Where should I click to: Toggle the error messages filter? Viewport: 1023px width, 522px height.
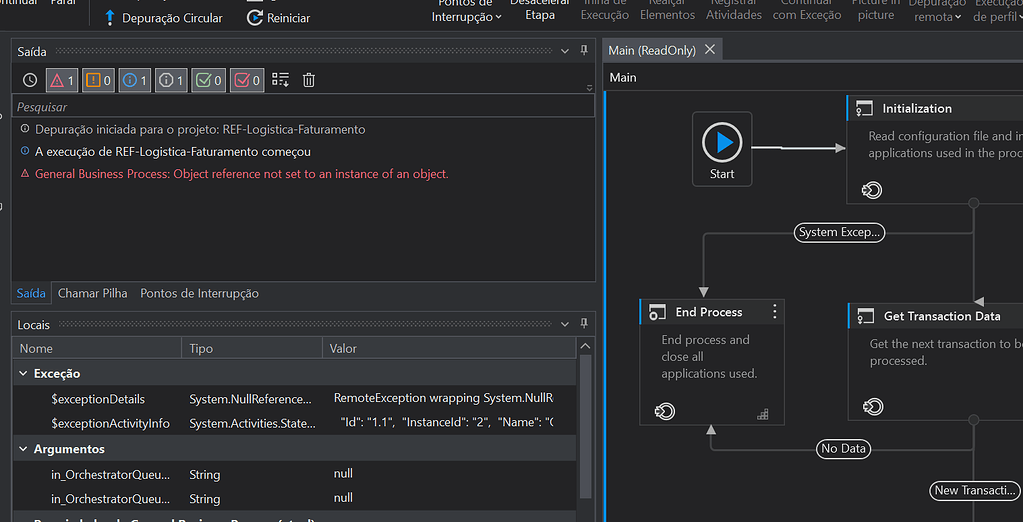click(x=61, y=80)
